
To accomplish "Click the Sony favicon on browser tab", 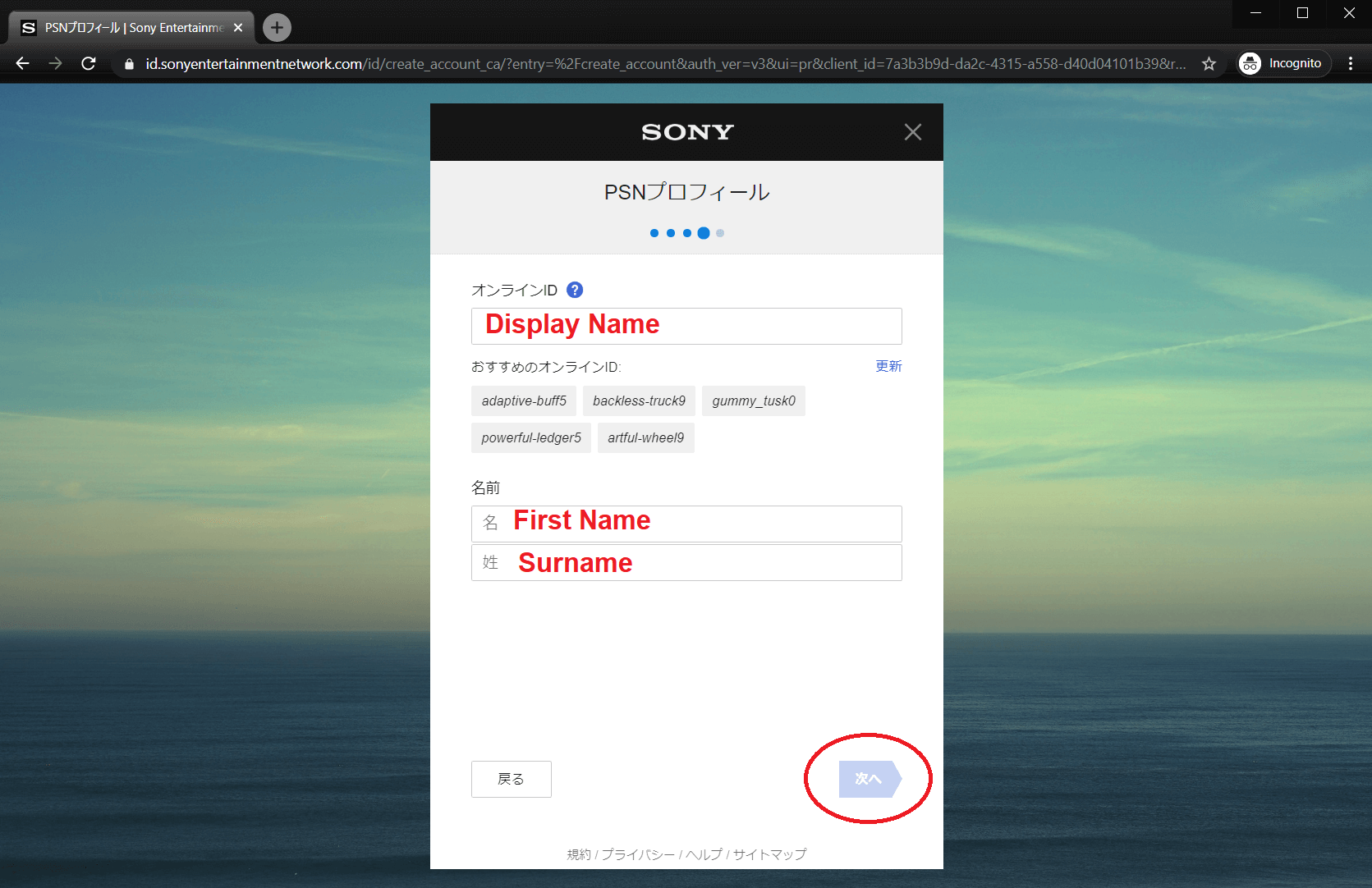I will pyautogui.click(x=29, y=27).
